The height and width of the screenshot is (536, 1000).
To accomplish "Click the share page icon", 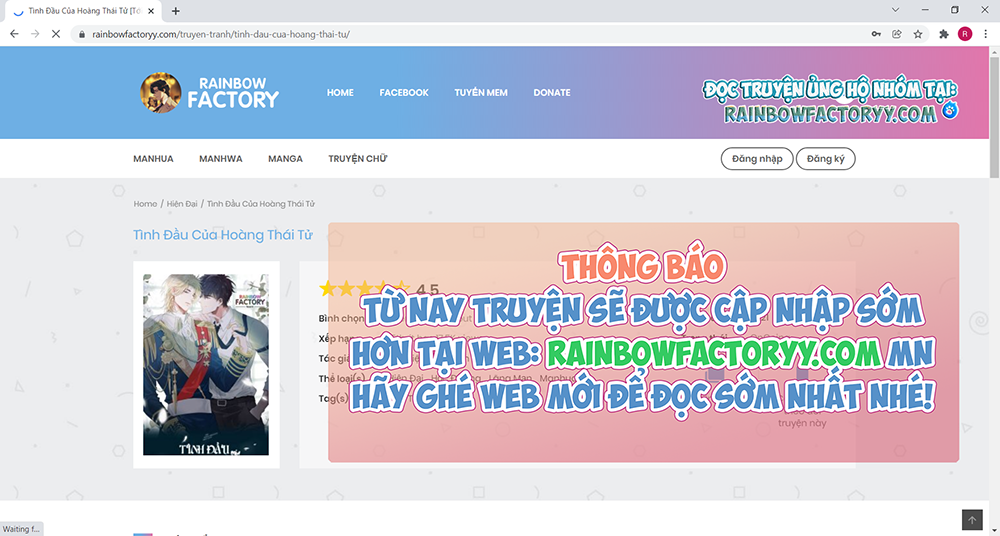I will pos(897,33).
